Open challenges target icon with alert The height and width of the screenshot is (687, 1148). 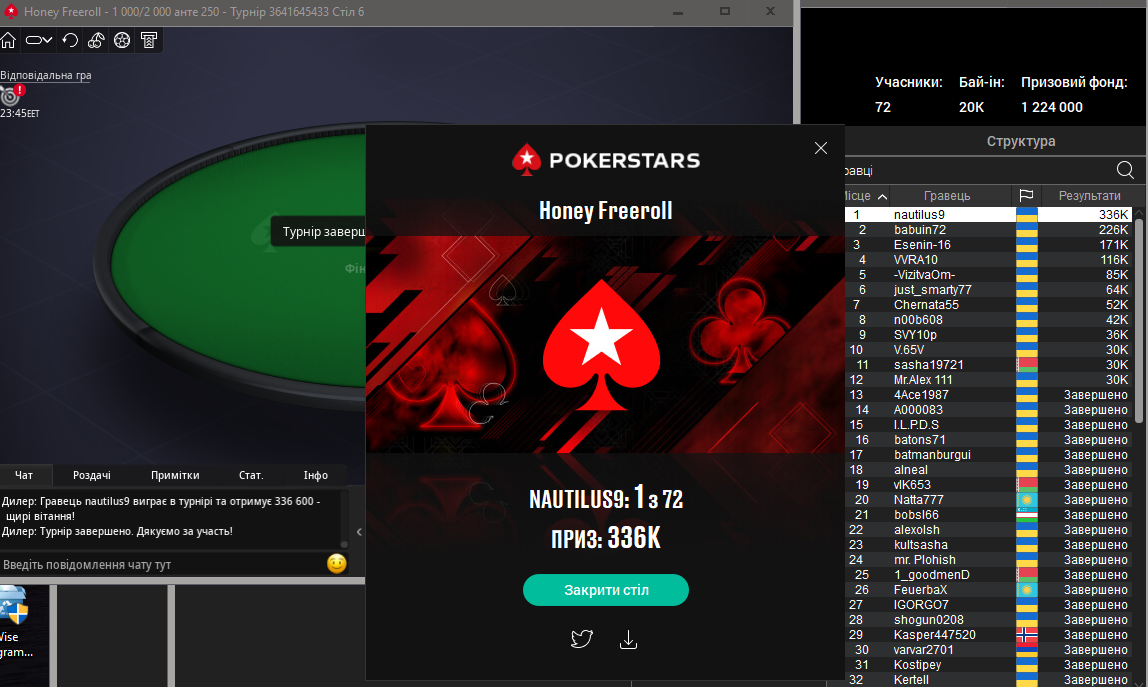coord(12,94)
